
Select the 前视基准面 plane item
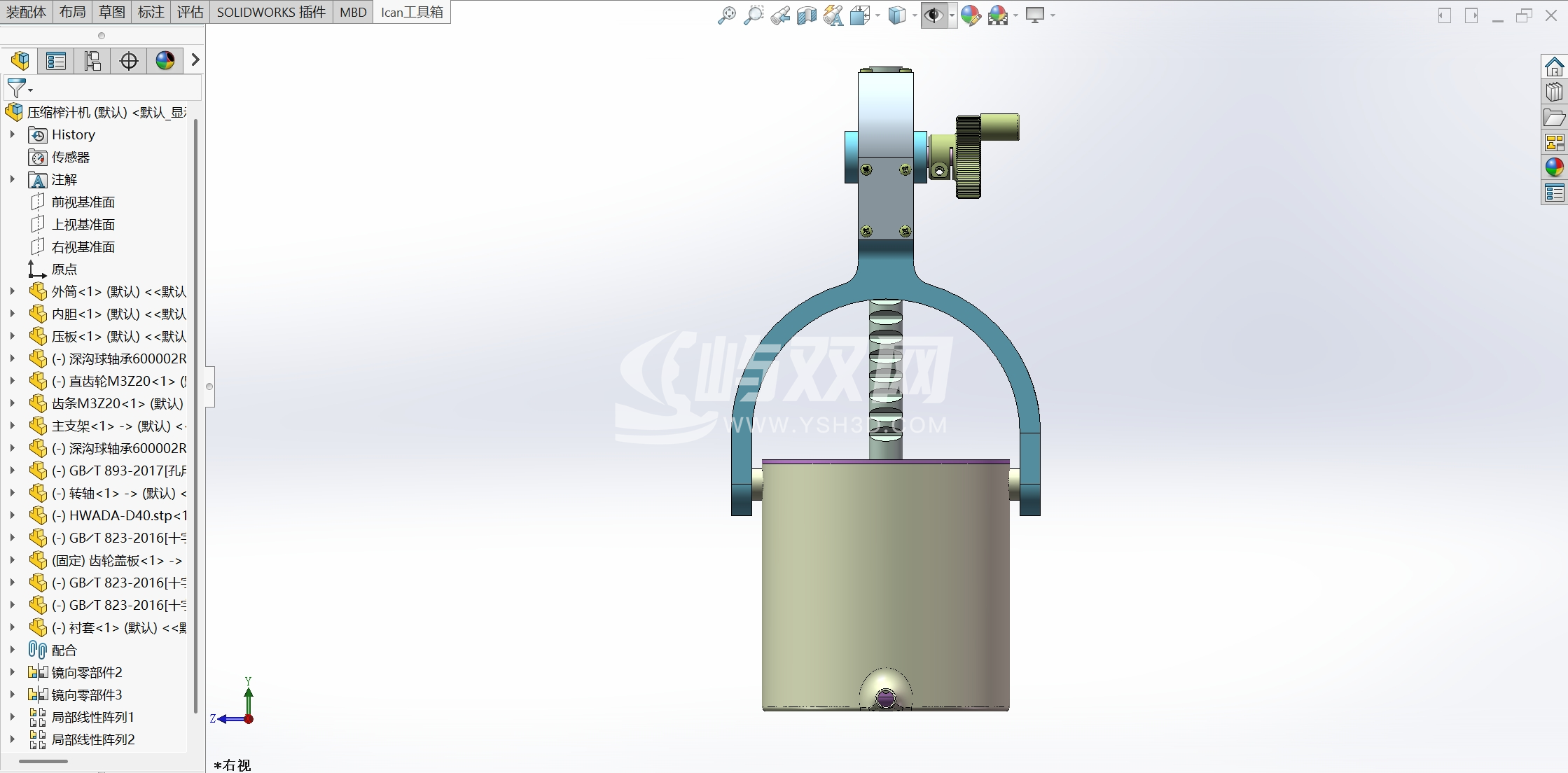coord(83,202)
